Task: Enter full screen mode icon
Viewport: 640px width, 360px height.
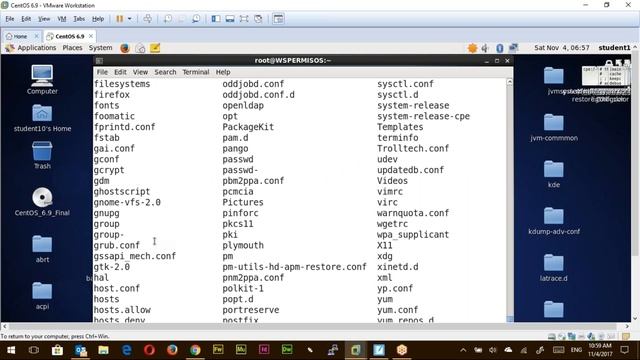Action: pyautogui.click(x=244, y=19)
